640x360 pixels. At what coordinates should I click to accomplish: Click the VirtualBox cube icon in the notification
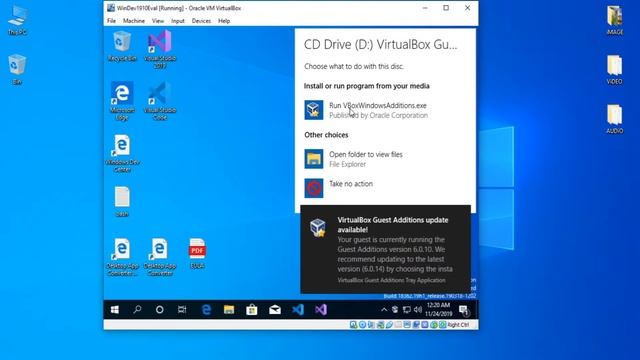click(x=318, y=228)
